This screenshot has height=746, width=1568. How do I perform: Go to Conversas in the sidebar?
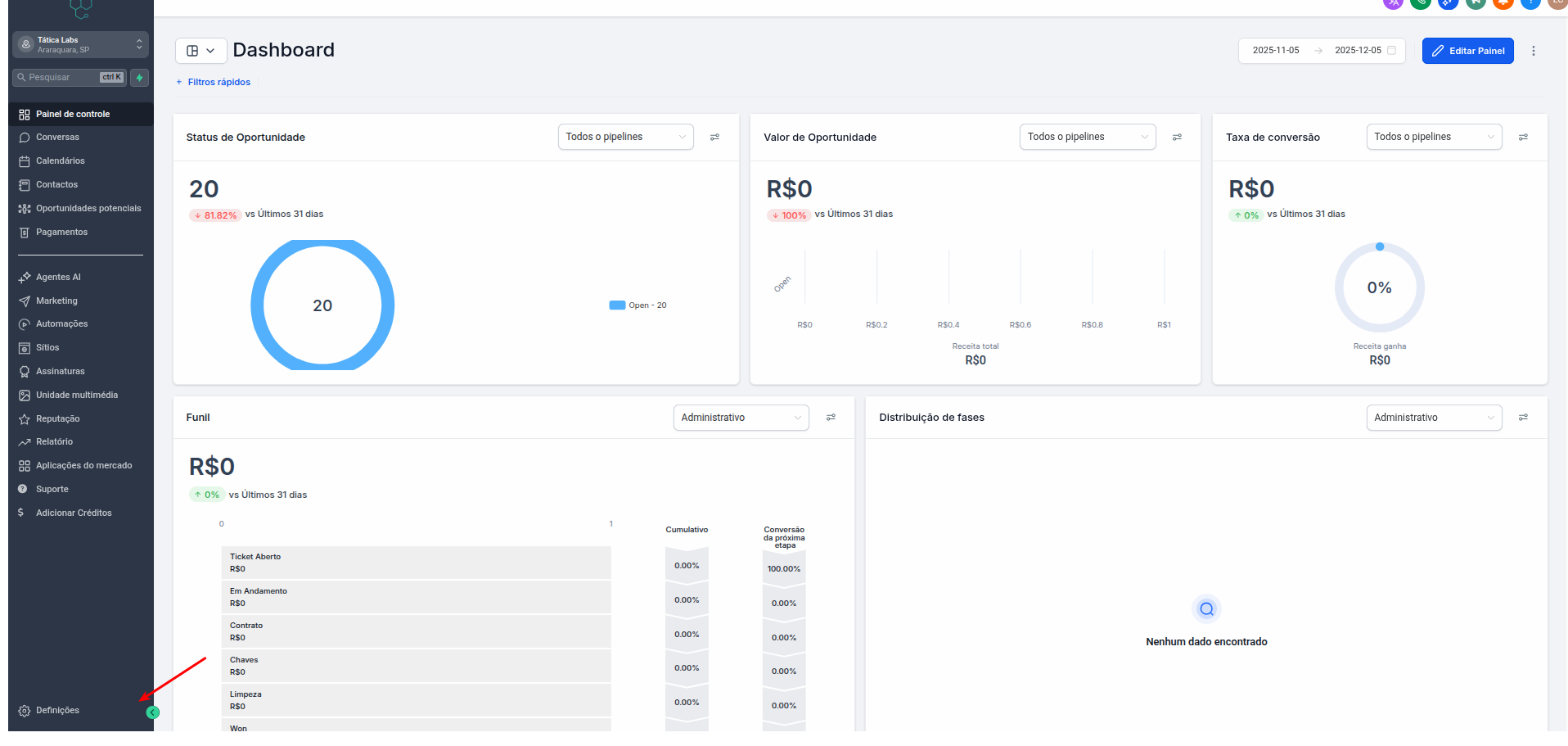pyautogui.click(x=81, y=138)
